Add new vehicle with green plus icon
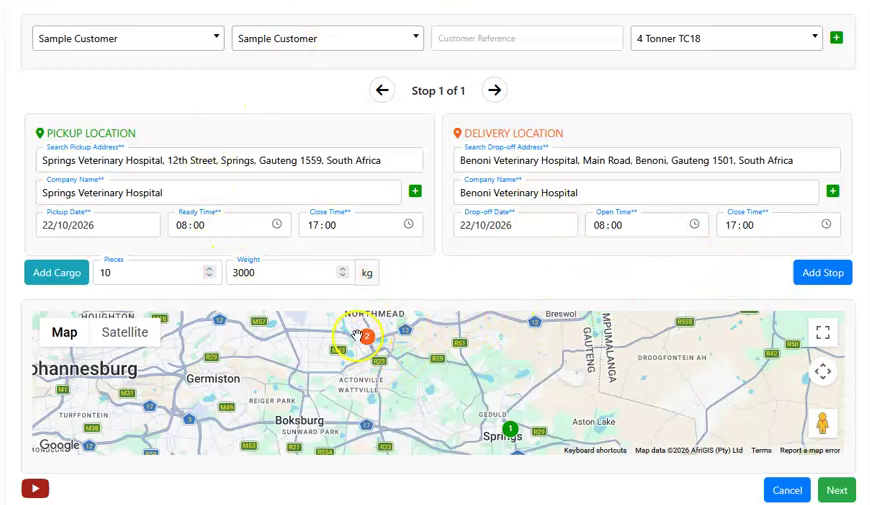The width and height of the screenshot is (870, 505). coord(836,38)
